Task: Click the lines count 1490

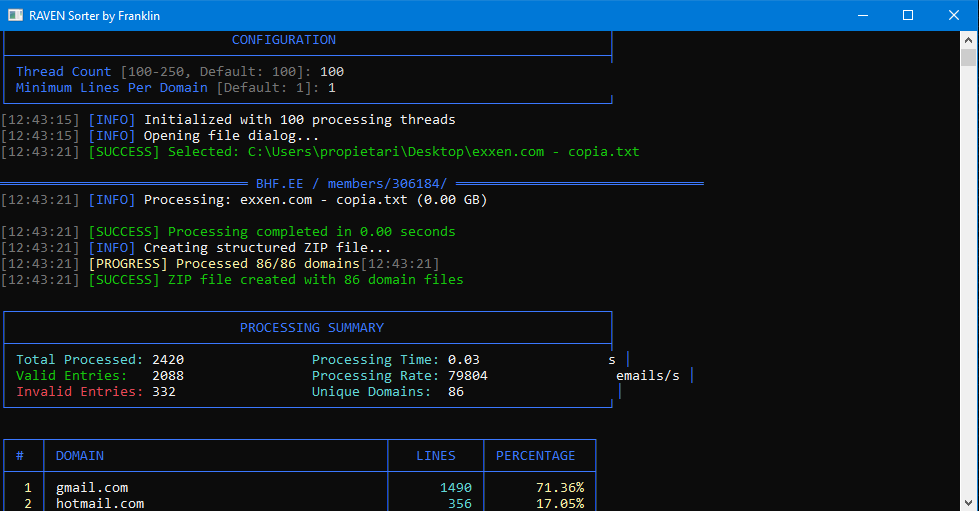Action: 456,488
